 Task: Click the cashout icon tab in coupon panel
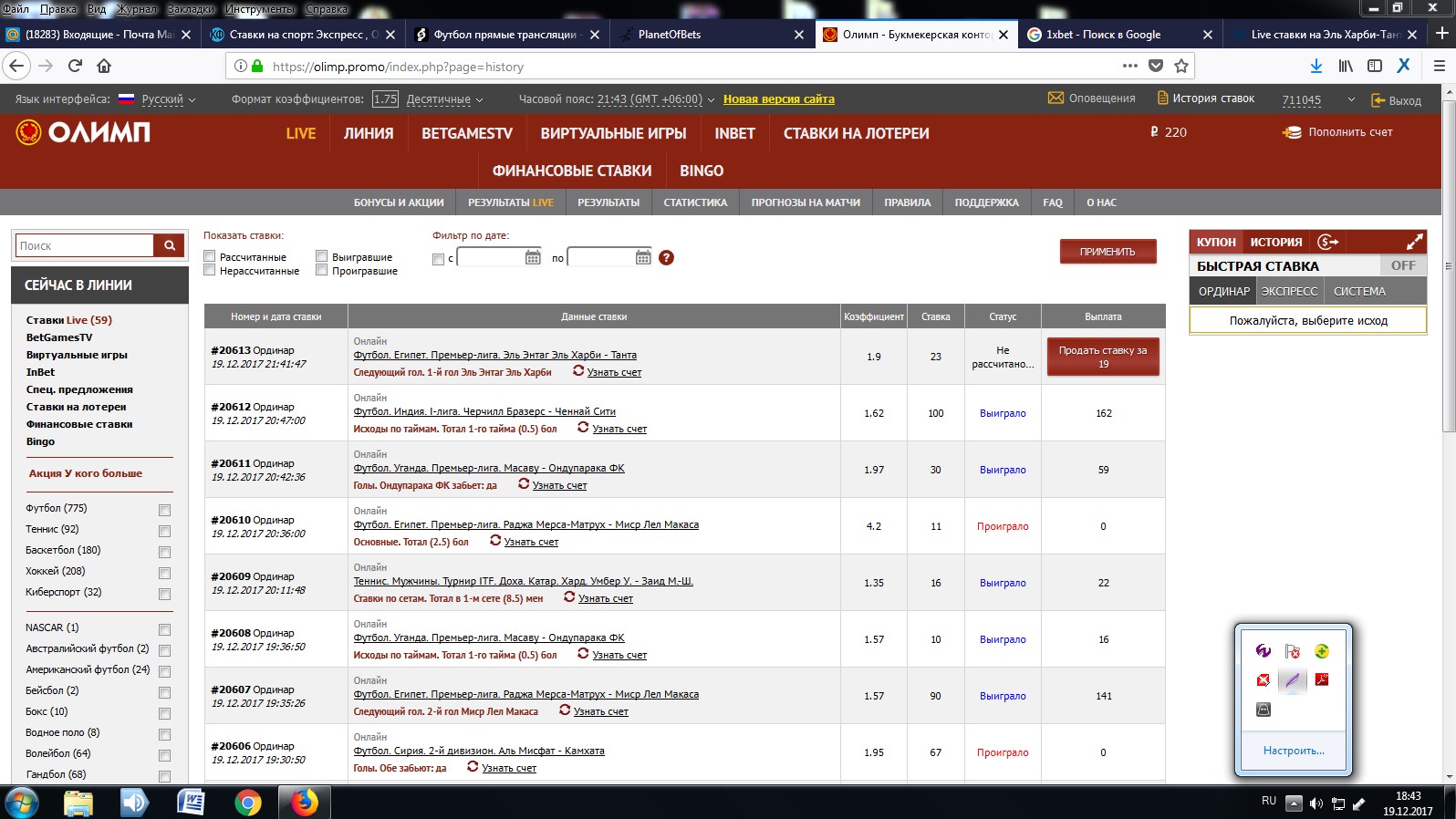(x=1327, y=242)
